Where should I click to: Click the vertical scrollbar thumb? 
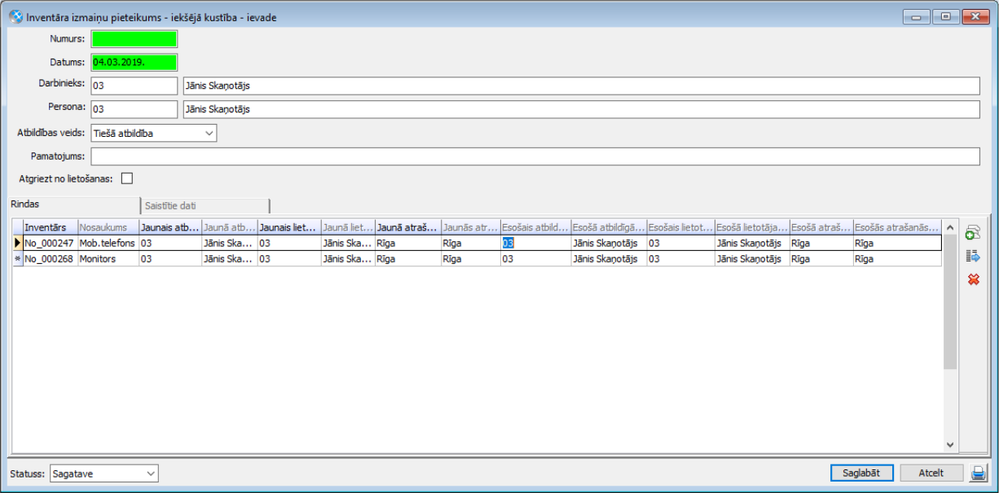coord(949,301)
